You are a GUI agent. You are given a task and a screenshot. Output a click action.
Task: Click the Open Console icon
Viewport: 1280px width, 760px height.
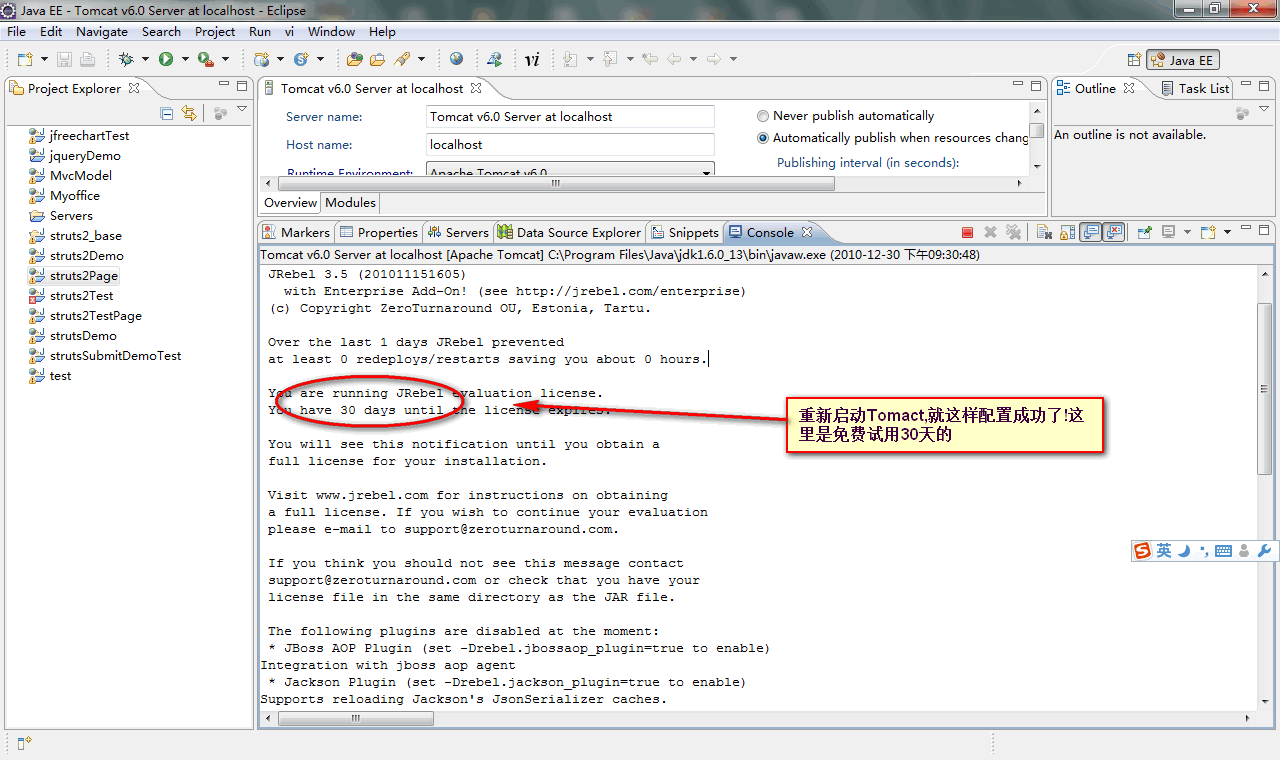coord(1208,232)
